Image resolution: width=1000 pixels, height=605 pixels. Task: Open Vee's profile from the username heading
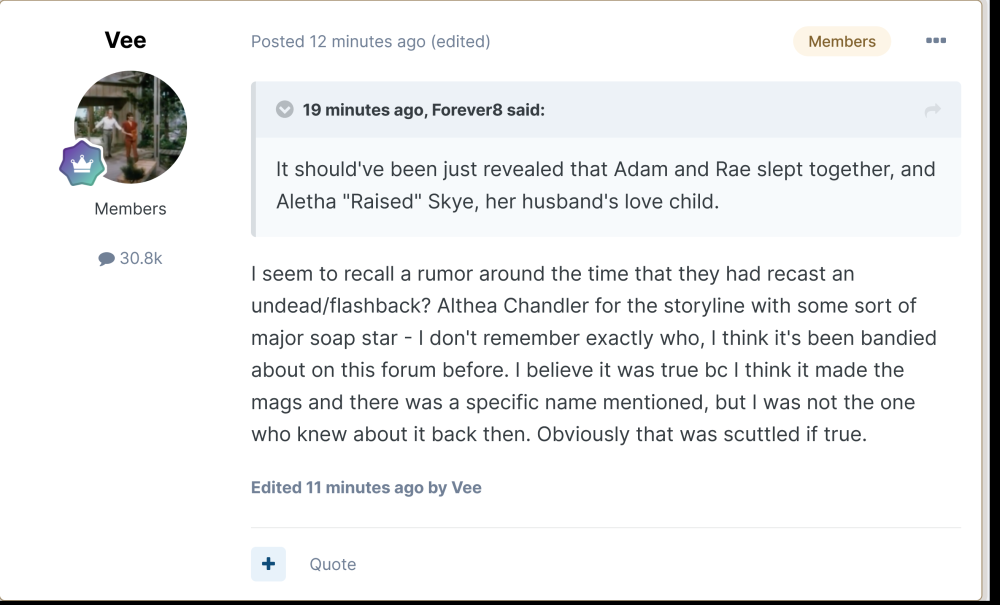coord(125,40)
